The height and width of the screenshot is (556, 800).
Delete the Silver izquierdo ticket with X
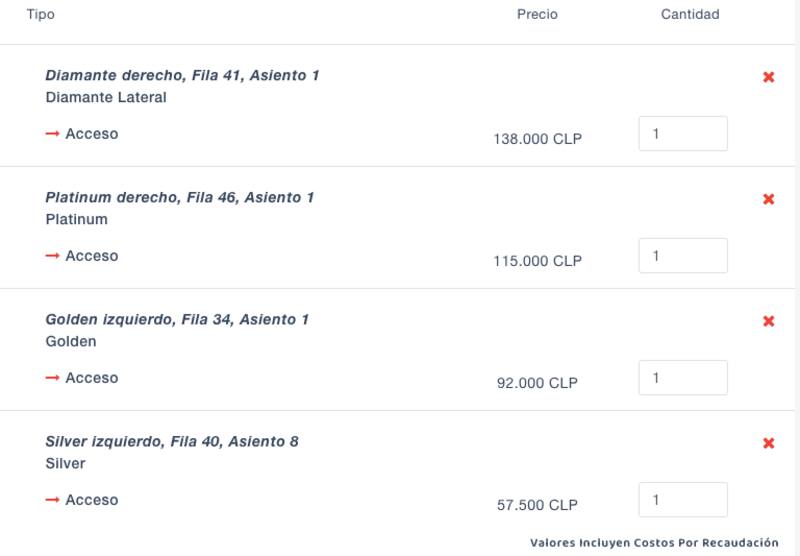769,443
